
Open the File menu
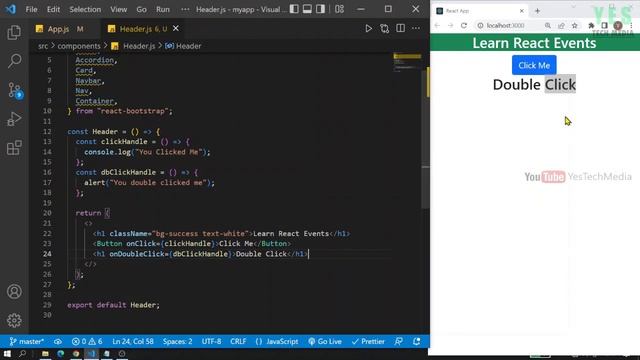(31, 9)
